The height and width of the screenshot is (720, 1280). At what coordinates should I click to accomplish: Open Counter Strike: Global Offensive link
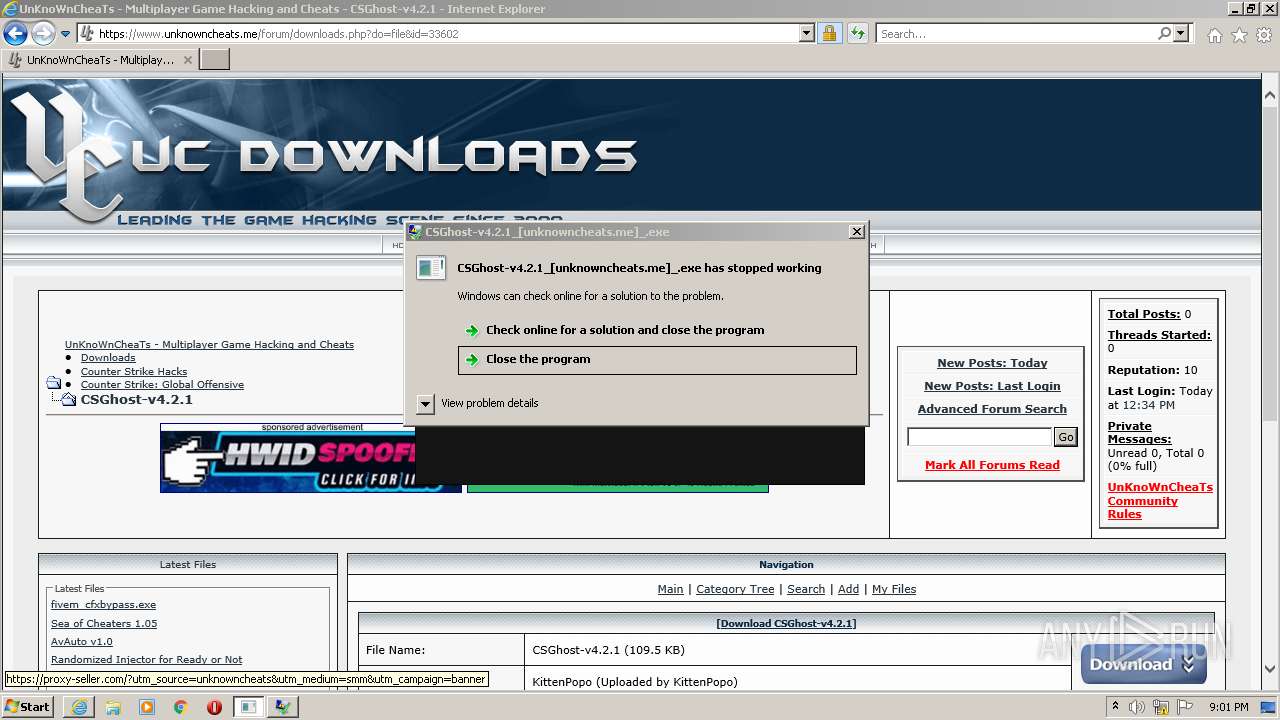point(162,385)
